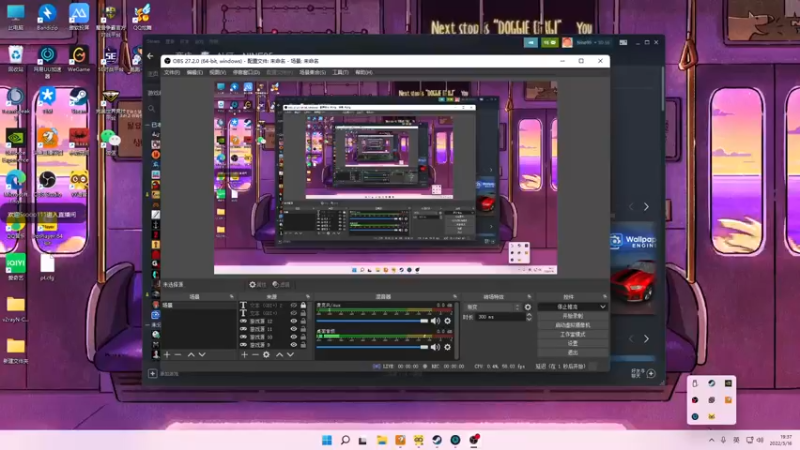Image resolution: width=800 pixels, height=450 pixels.
Task: Open stop streaming dropdown arrow in controls
Action: click(603, 307)
